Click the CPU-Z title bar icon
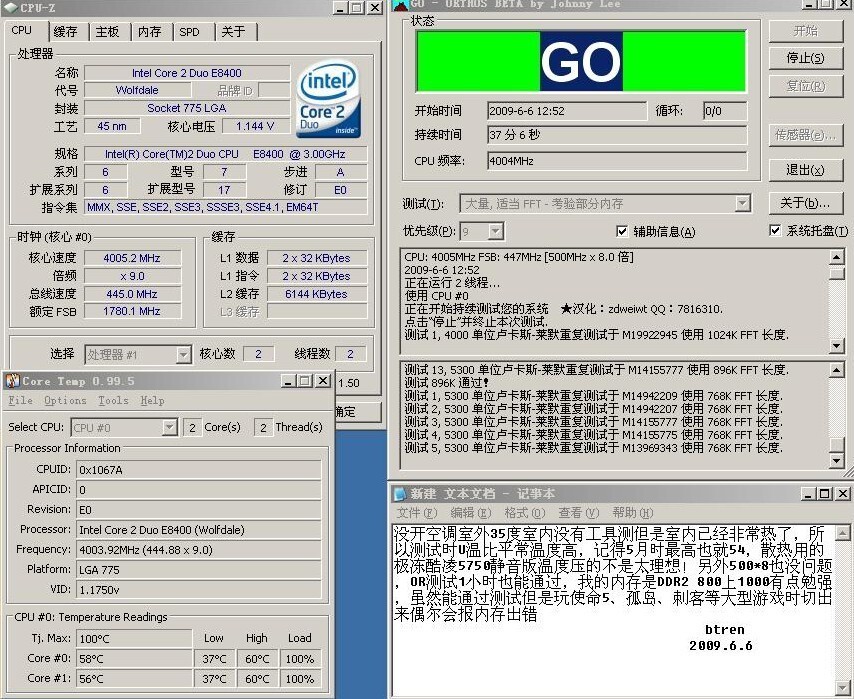Viewport: 854px width, 699px height. tap(10, 7)
